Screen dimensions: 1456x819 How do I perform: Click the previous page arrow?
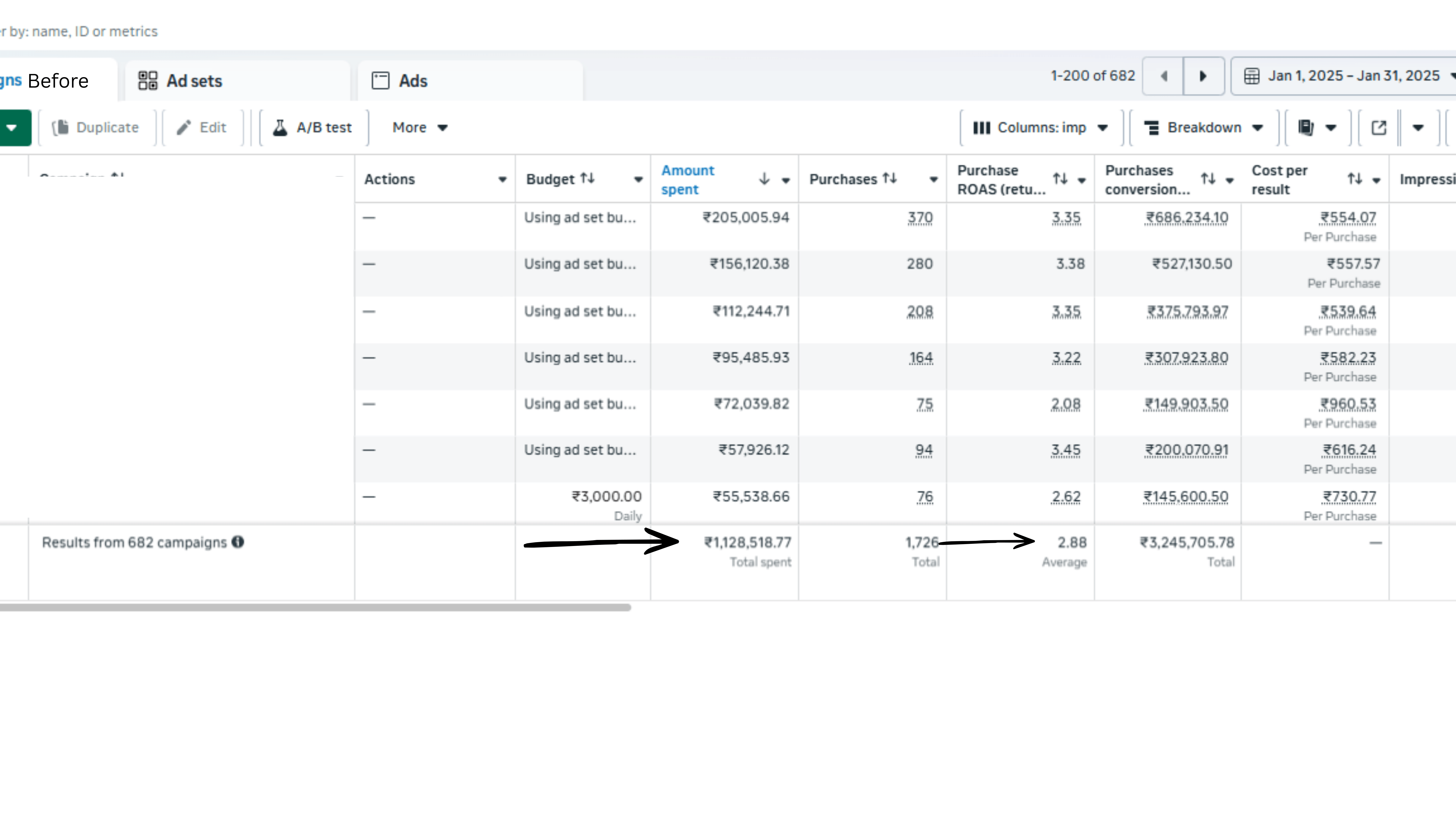pyautogui.click(x=1163, y=76)
